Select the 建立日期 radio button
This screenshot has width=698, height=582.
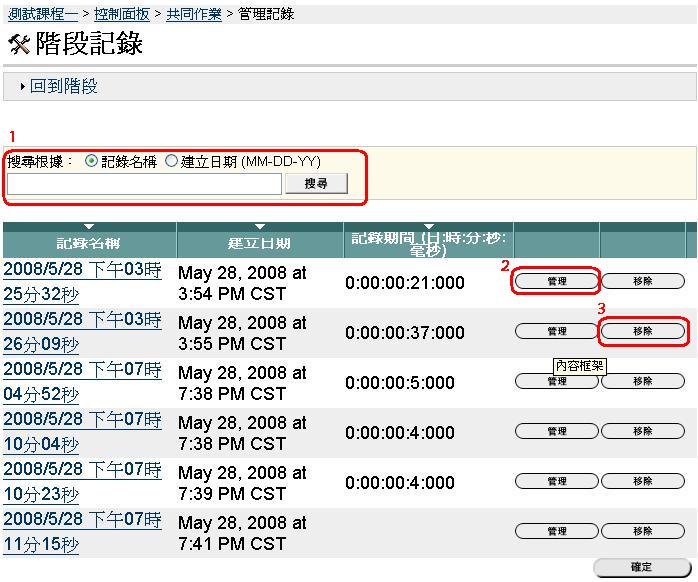coord(171,161)
